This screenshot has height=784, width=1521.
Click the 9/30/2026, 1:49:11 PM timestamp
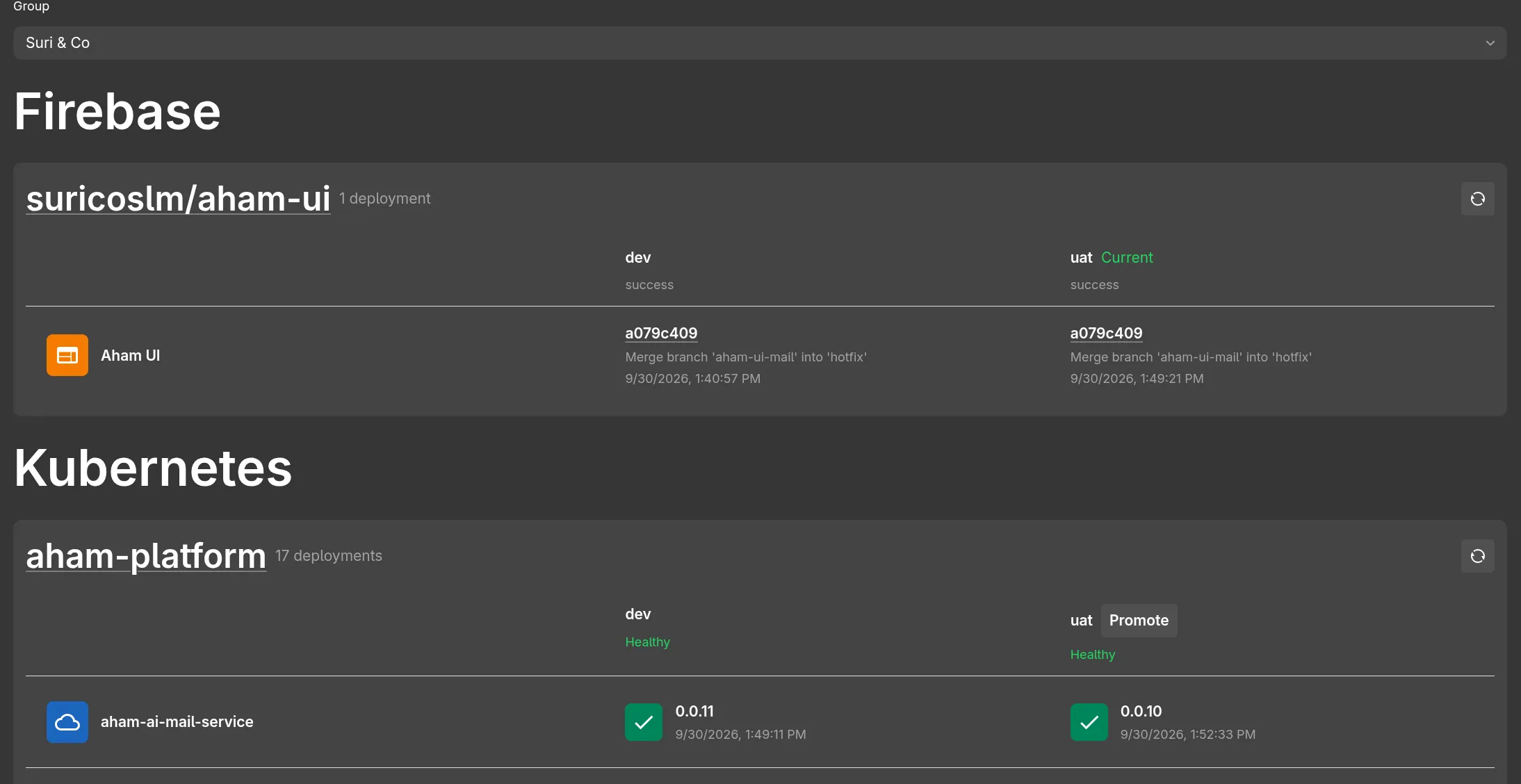pos(741,735)
